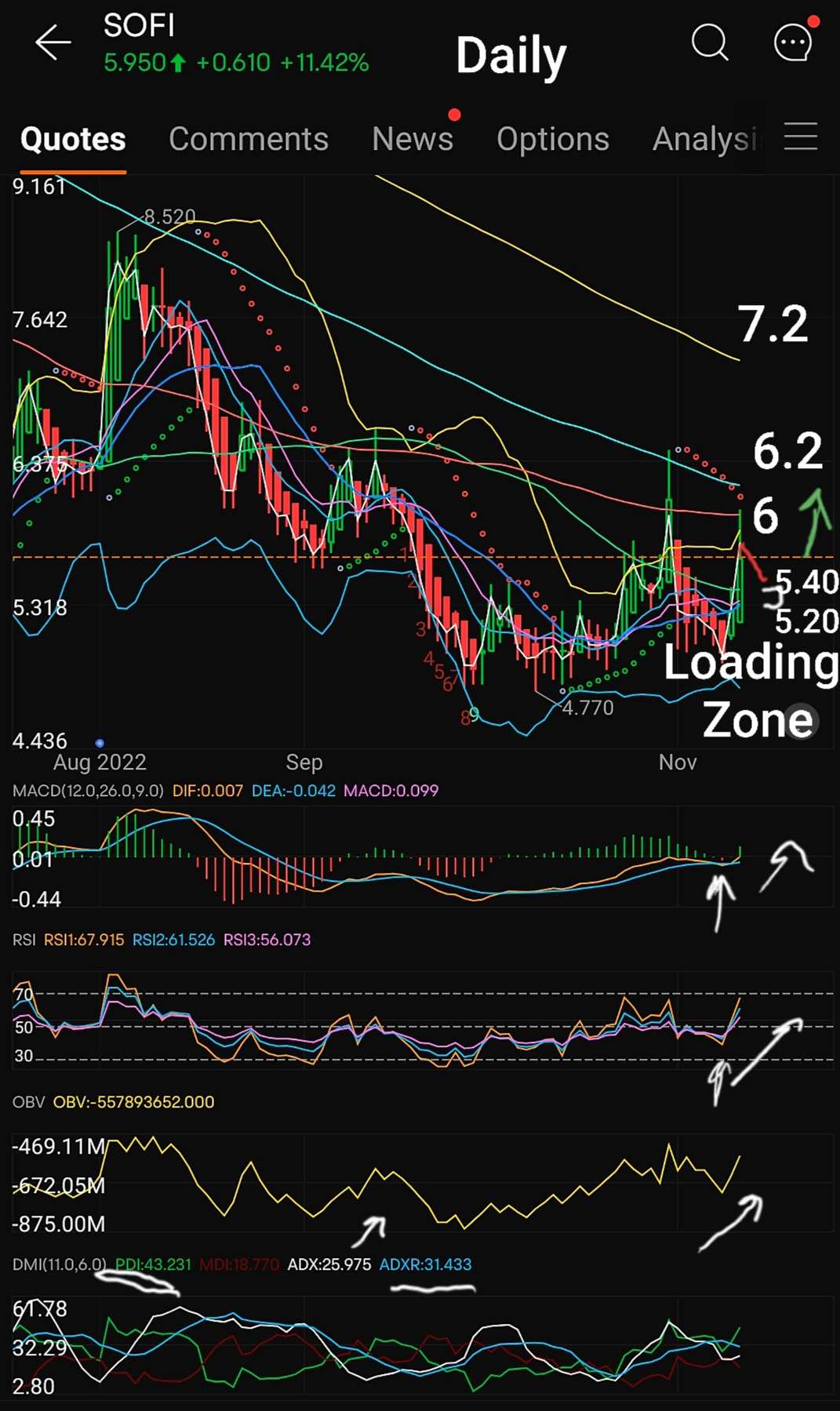Tap the RSI indicator label
This screenshot has width=840, height=1411.
coord(24,940)
